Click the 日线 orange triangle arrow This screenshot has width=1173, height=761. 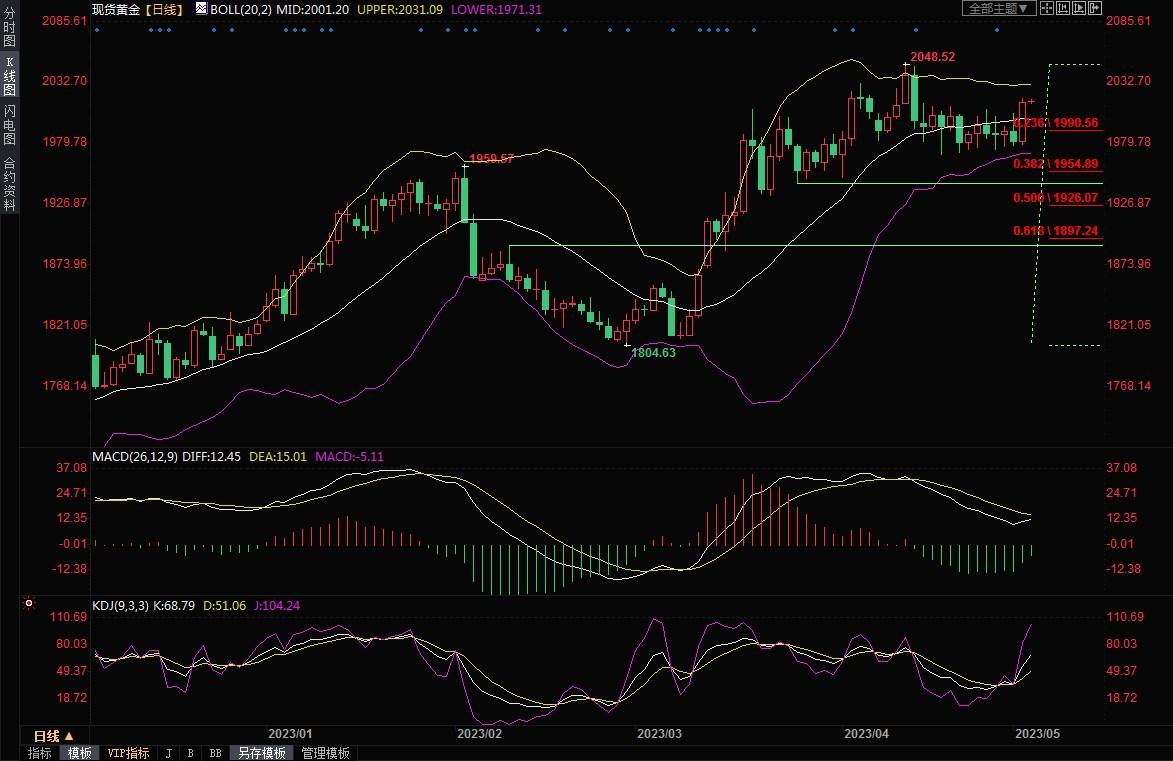pos(69,735)
